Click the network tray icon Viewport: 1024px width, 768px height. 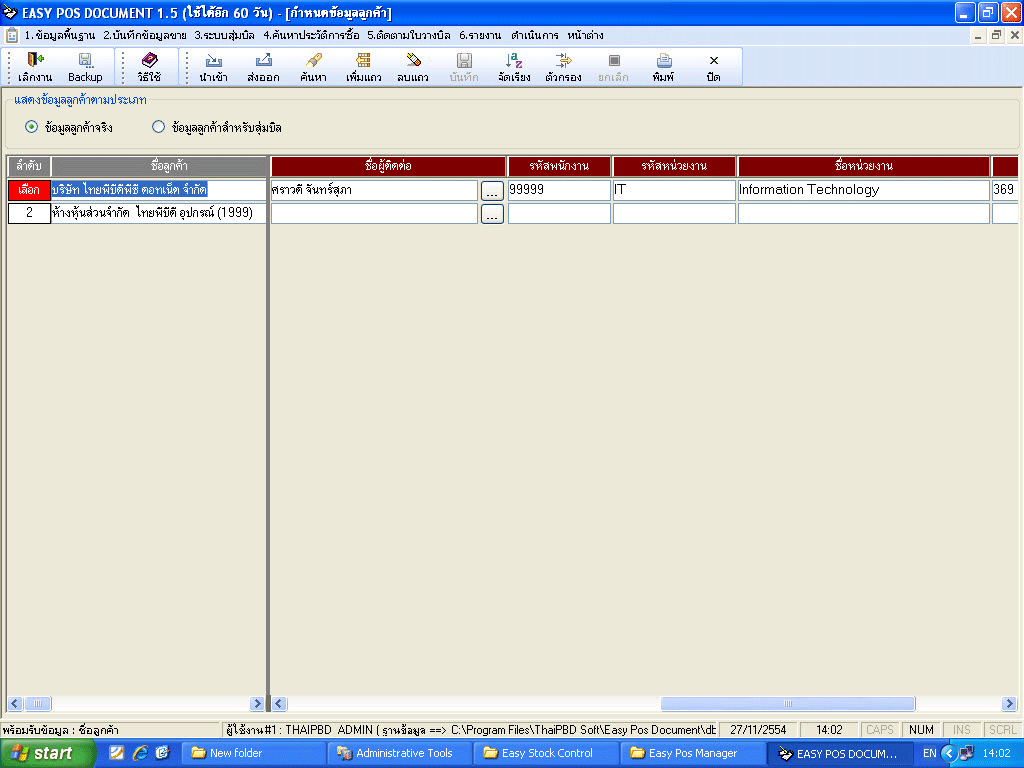pyautogui.click(x=967, y=753)
